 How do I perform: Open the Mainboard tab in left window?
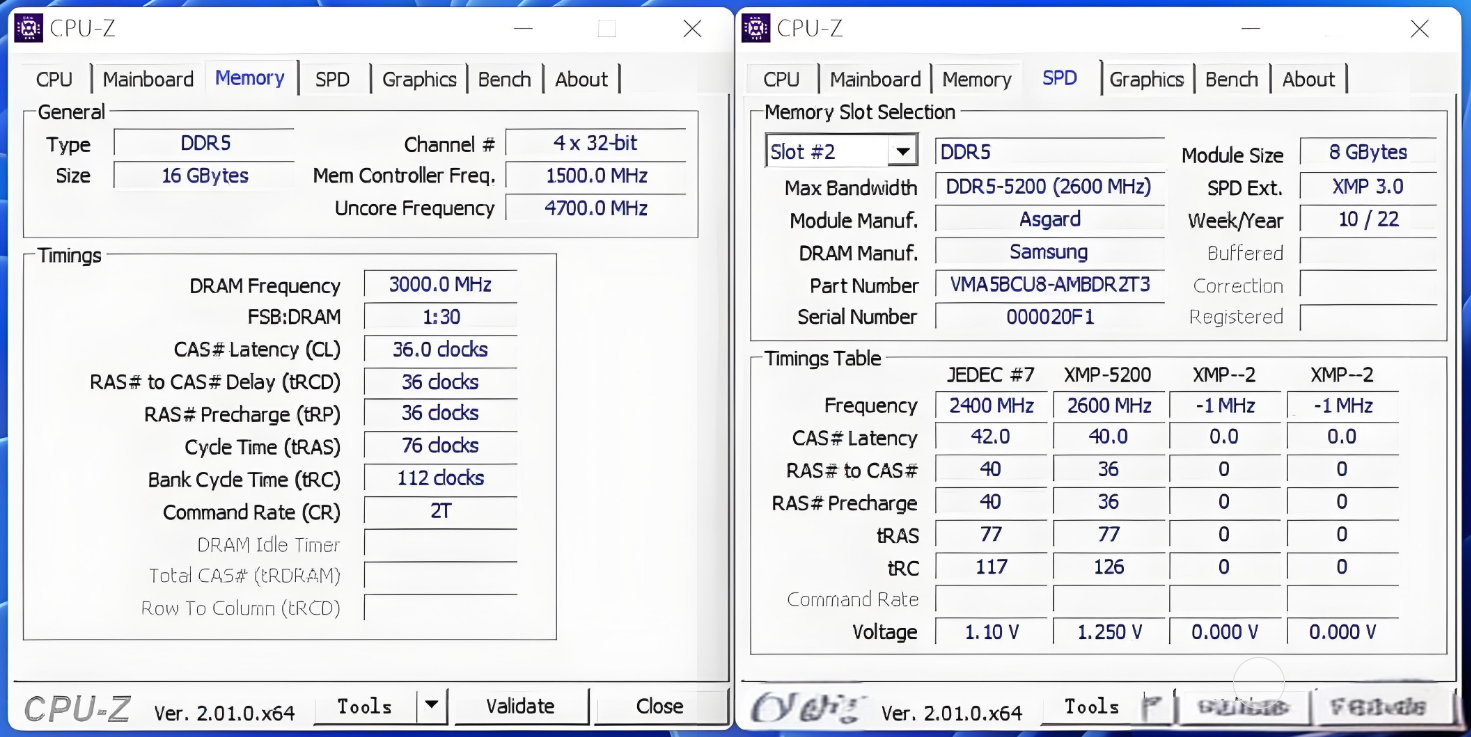pyautogui.click(x=147, y=78)
